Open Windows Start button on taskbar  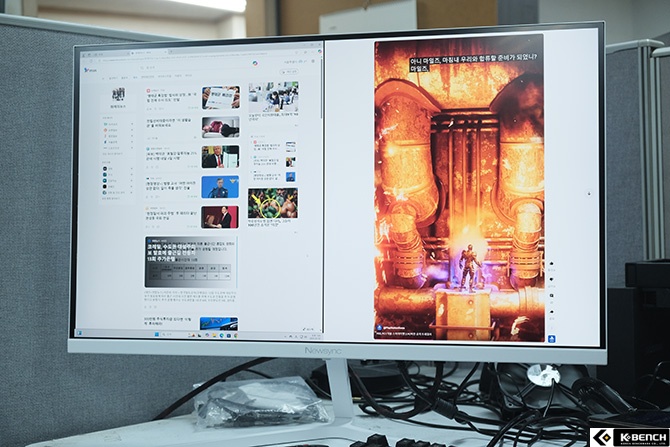157,334
